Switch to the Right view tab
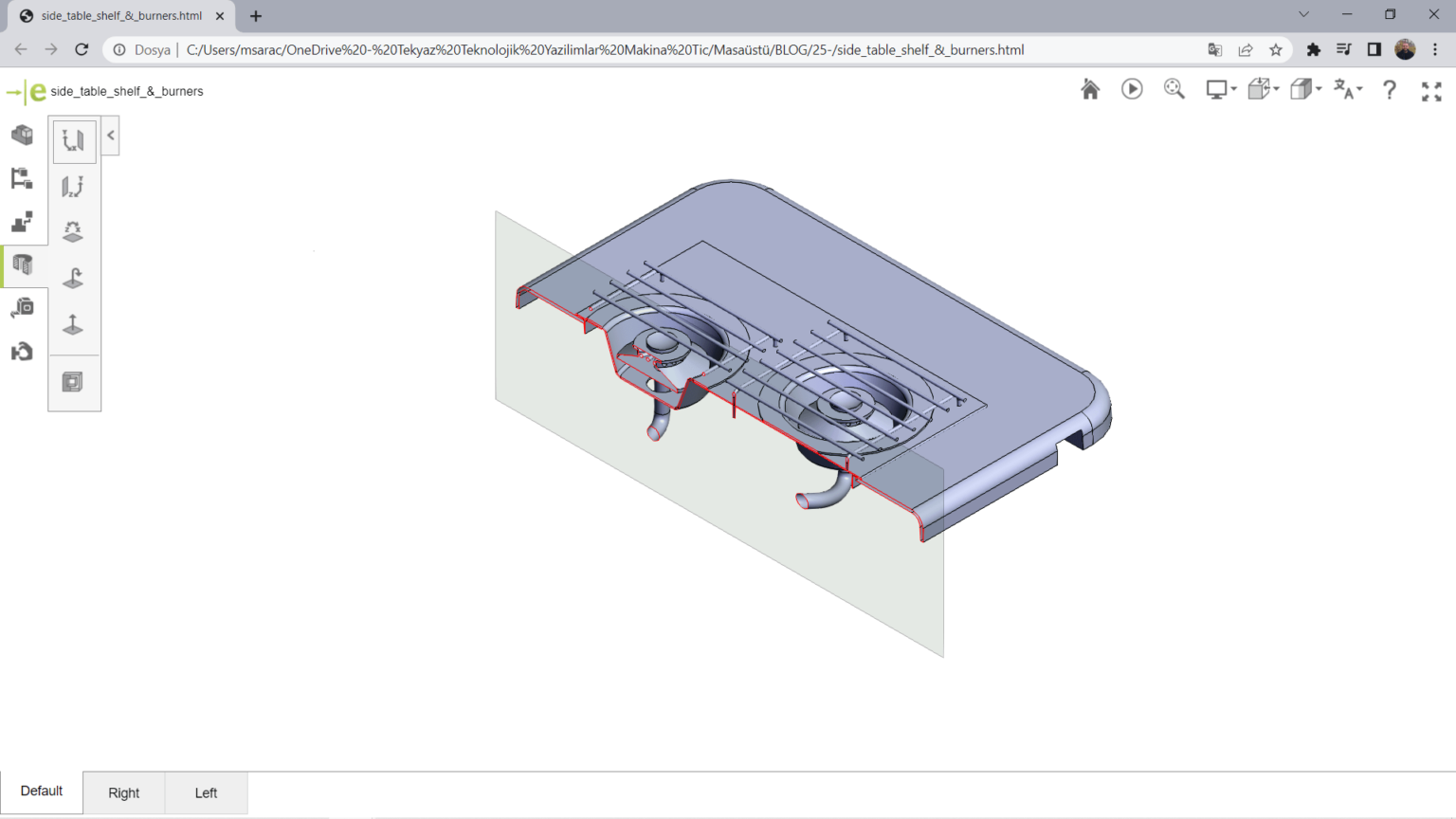The image size is (1456, 819). pyautogui.click(x=123, y=792)
